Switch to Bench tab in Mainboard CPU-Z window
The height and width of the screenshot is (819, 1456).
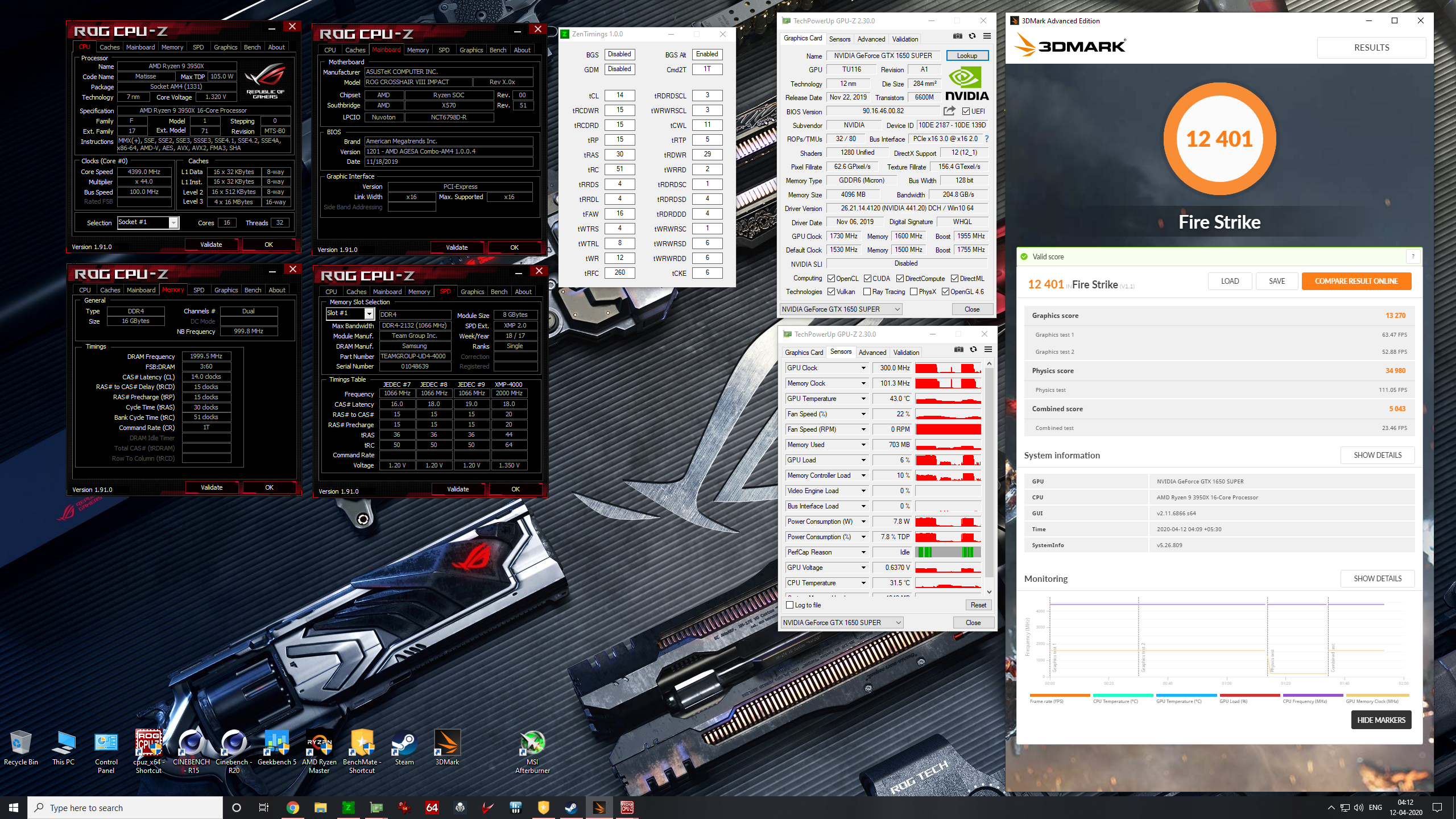498,50
